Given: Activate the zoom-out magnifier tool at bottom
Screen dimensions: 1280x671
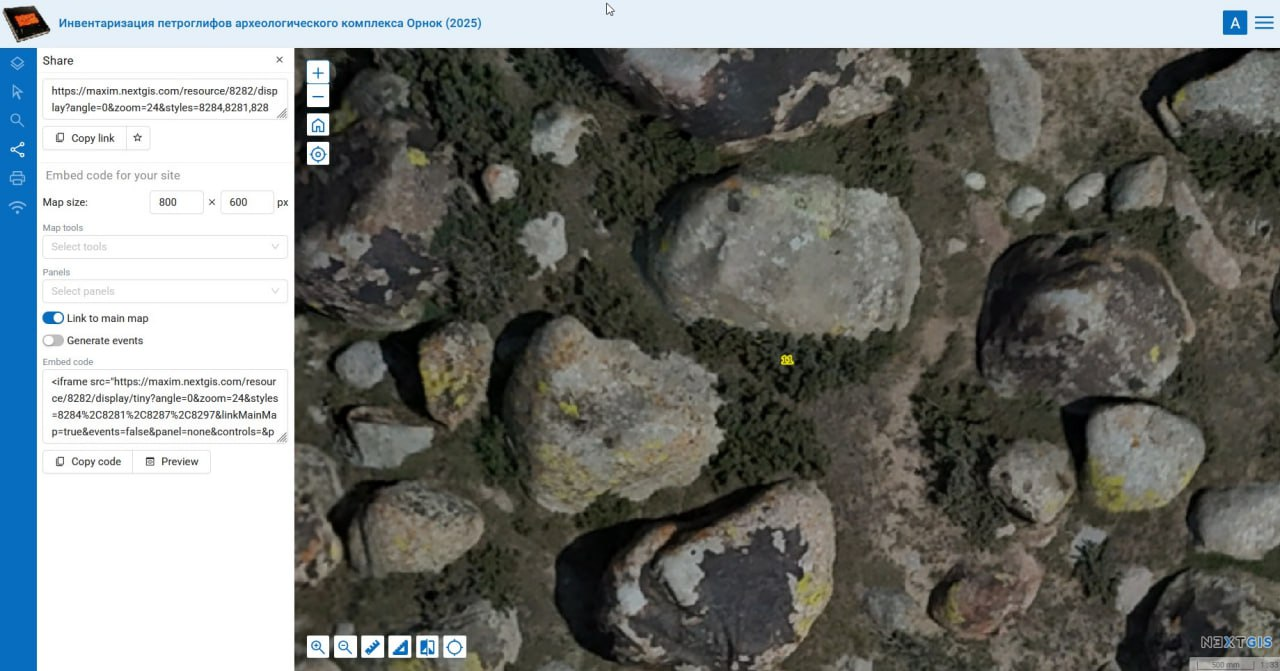Looking at the screenshot, I should click(345, 647).
